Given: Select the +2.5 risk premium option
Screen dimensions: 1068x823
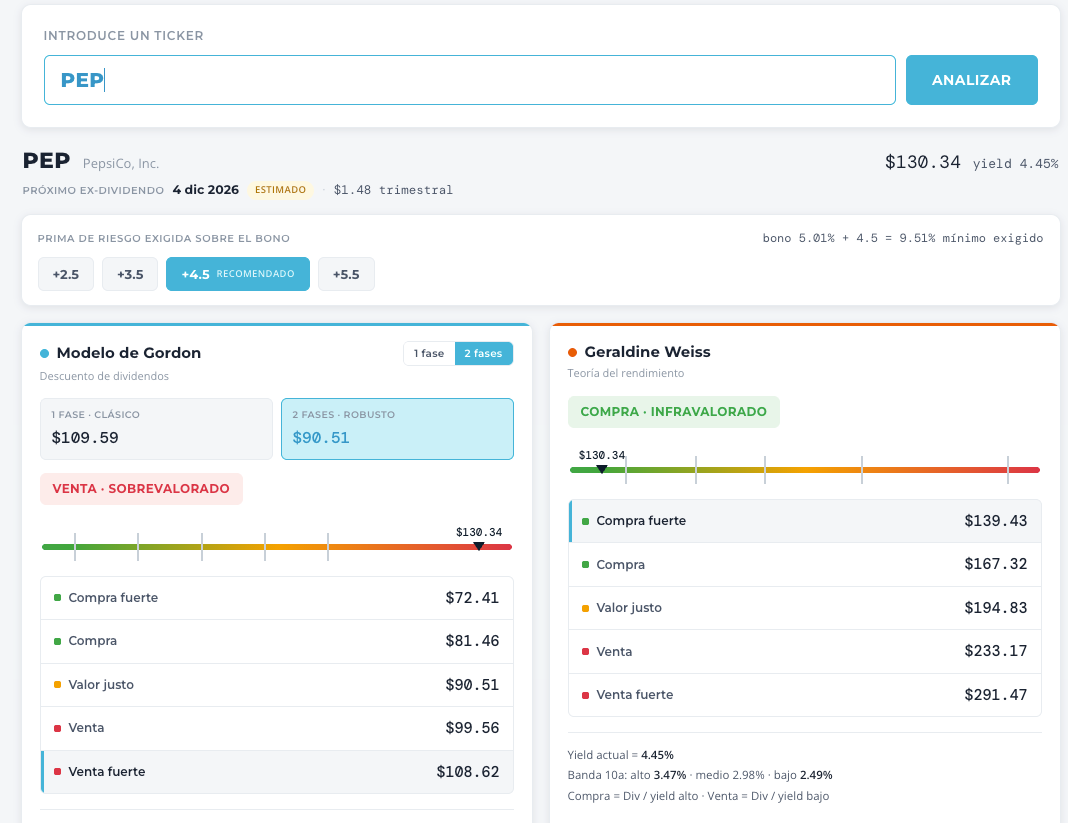Looking at the screenshot, I should pyautogui.click(x=66, y=274).
